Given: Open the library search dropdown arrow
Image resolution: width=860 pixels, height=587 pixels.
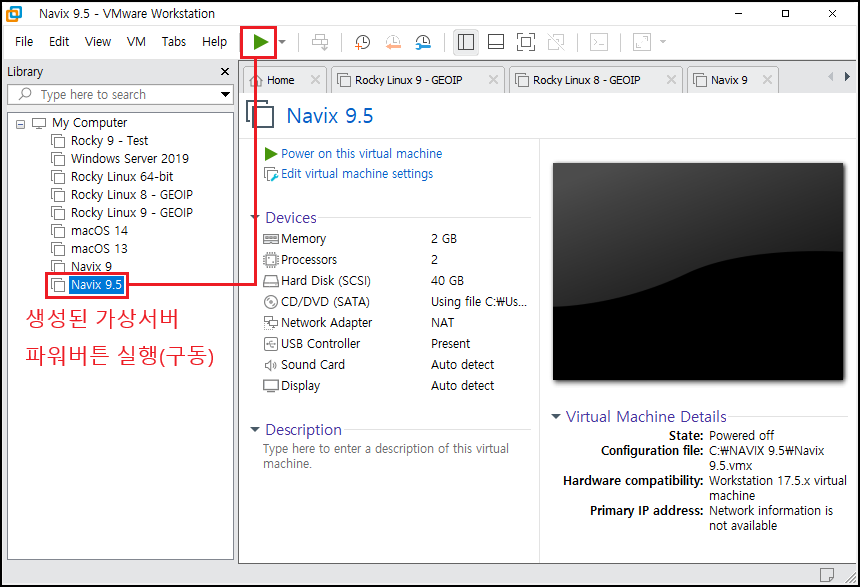Looking at the screenshot, I should [225, 94].
